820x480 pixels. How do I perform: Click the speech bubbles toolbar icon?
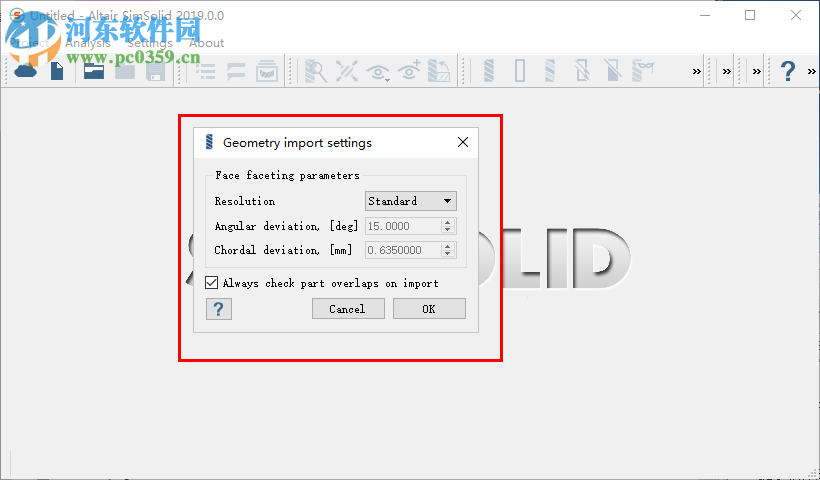click(236, 71)
